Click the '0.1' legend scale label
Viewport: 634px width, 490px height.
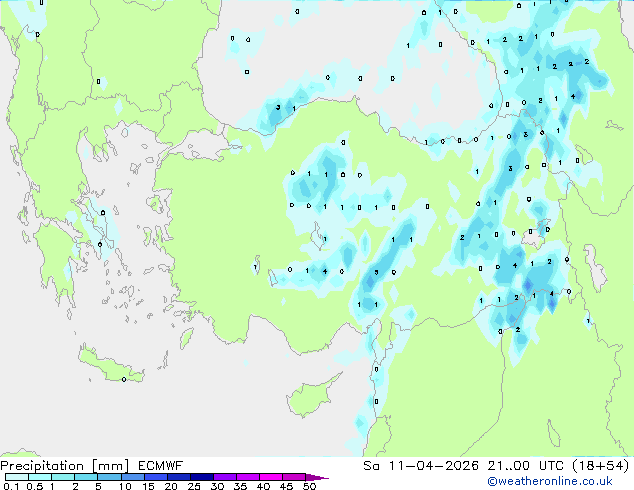[11, 486]
